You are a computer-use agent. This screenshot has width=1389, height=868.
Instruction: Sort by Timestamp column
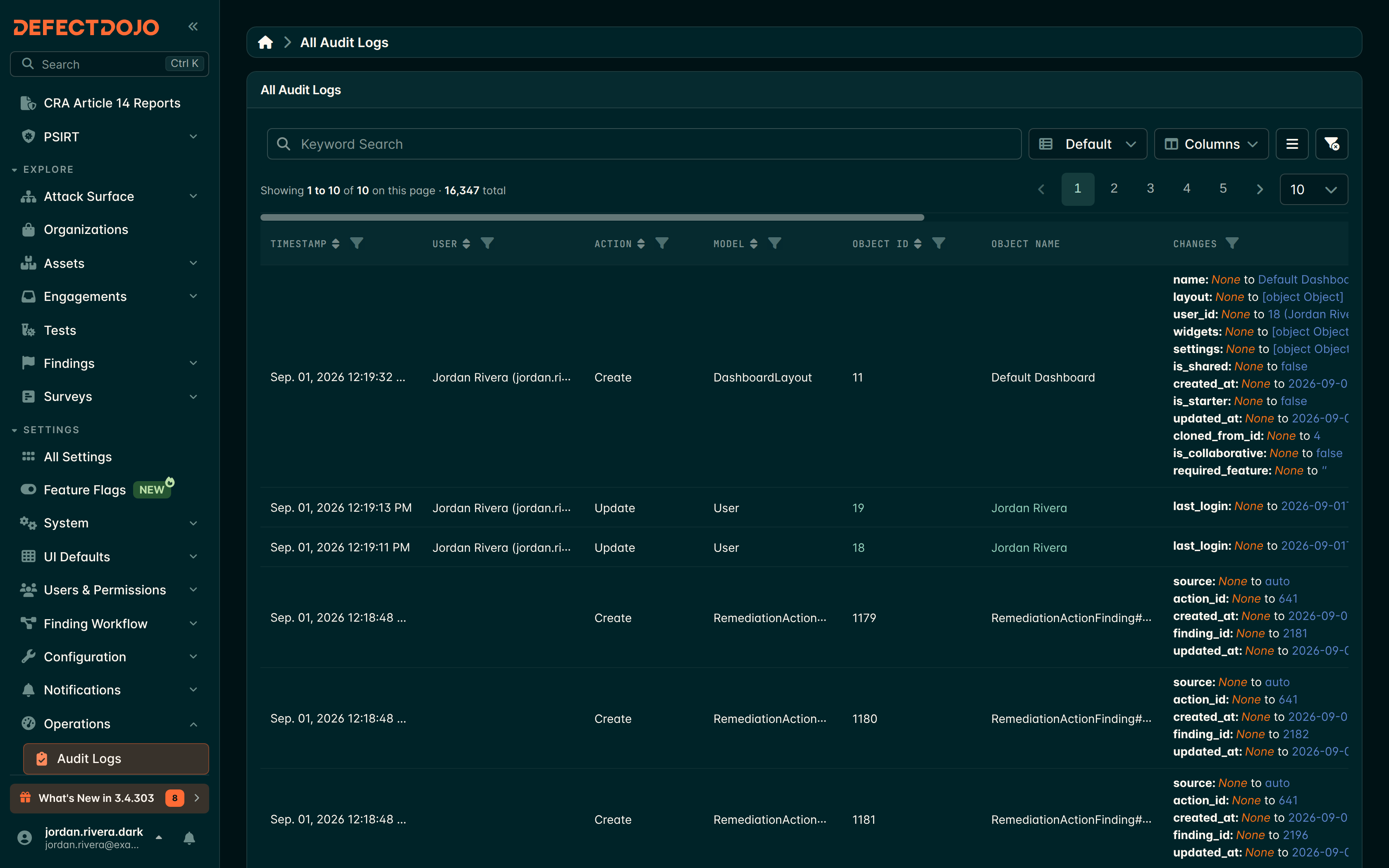point(336,244)
